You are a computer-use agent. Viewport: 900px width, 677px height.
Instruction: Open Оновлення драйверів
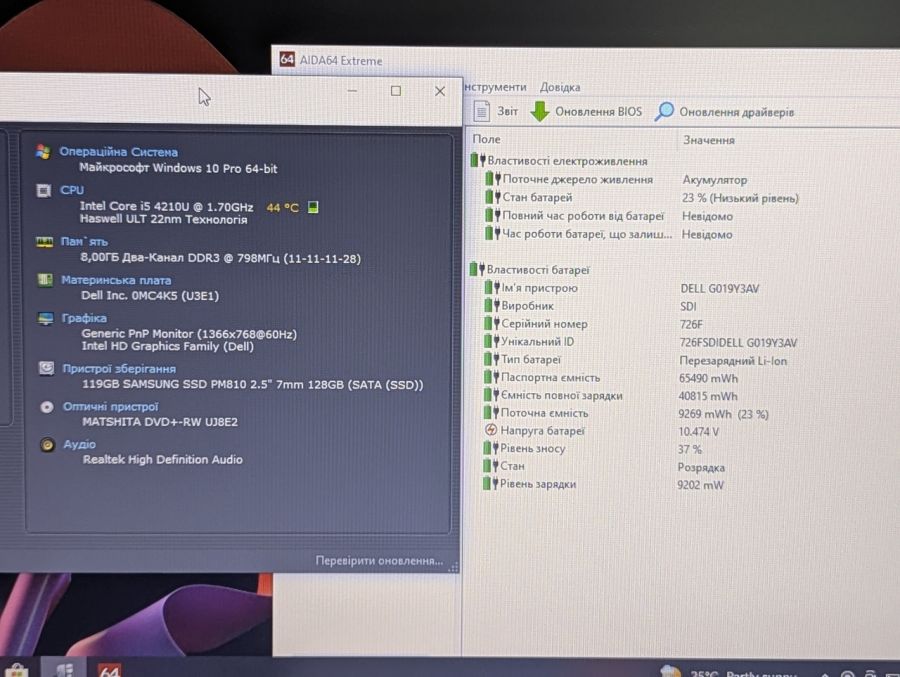[x=736, y=112]
